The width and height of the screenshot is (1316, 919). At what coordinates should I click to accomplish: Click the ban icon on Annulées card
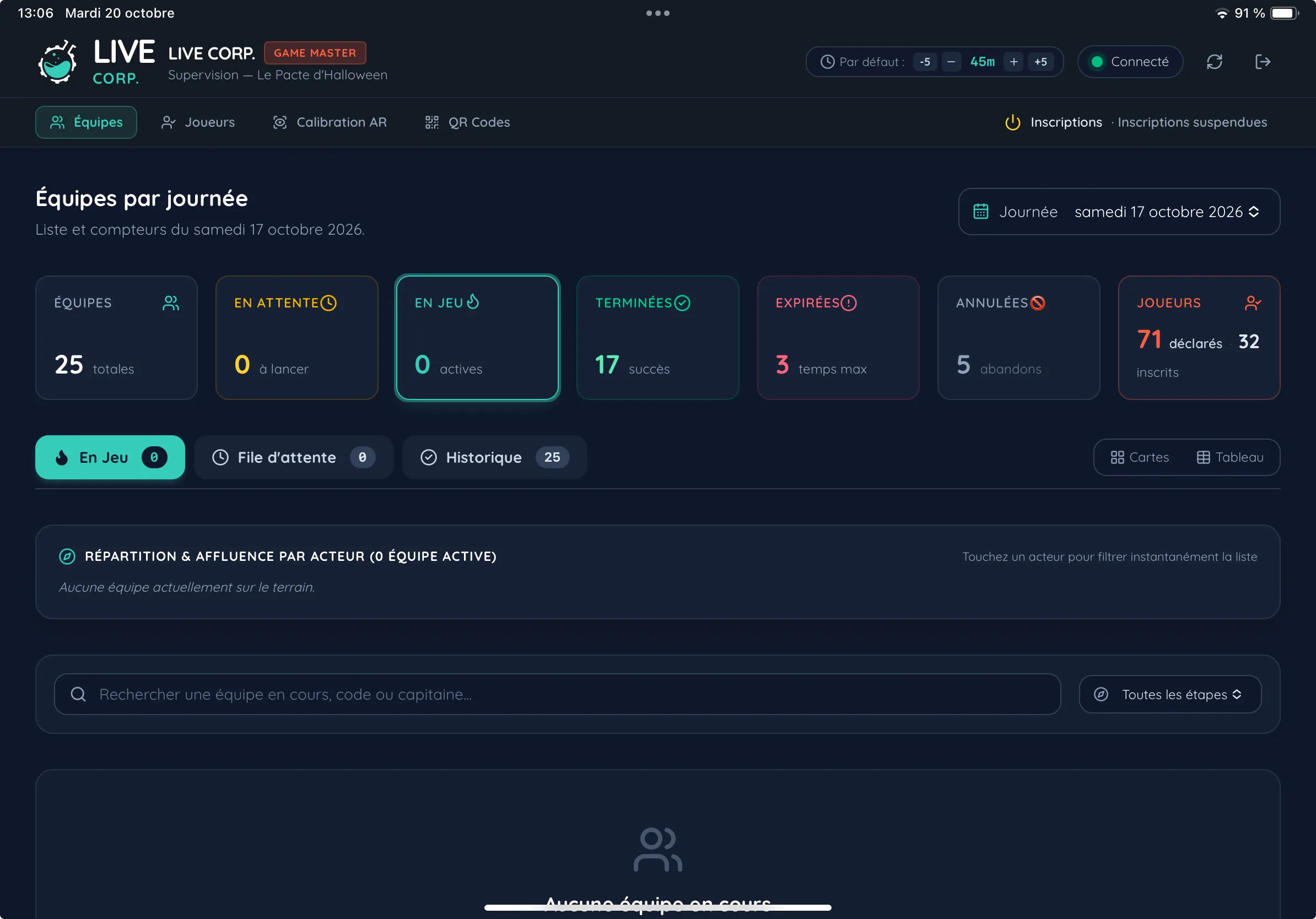pyautogui.click(x=1038, y=303)
